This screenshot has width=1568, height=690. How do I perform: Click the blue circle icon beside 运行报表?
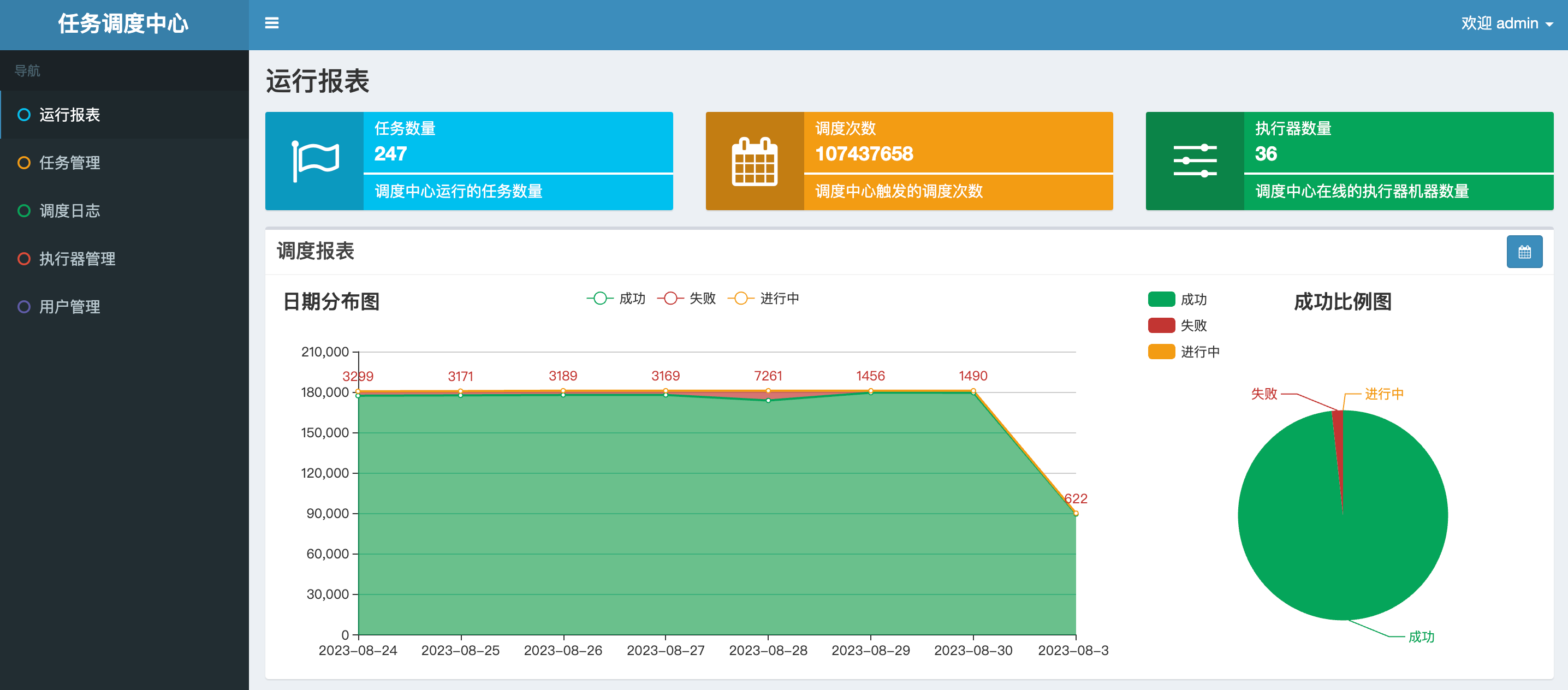click(x=23, y=115)
